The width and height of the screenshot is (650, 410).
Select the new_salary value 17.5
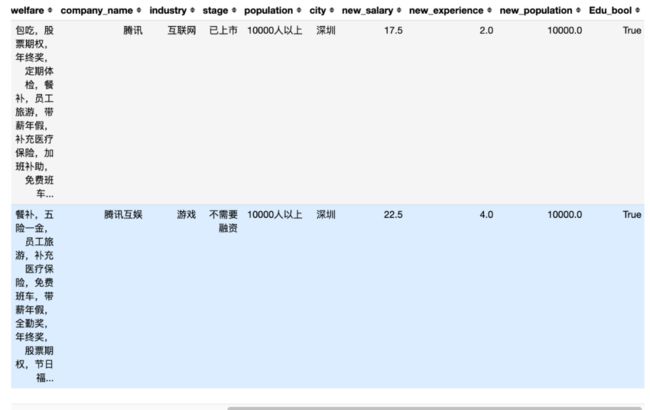point(393,30)
